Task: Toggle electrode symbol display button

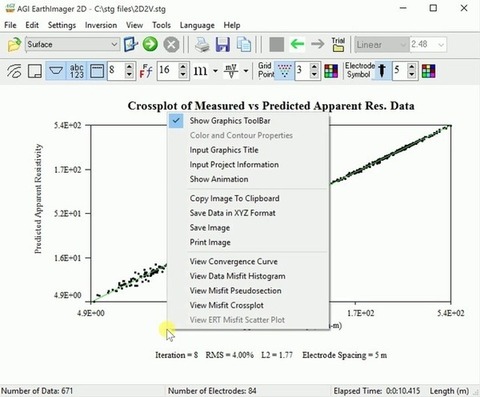Action: point(382,71)
